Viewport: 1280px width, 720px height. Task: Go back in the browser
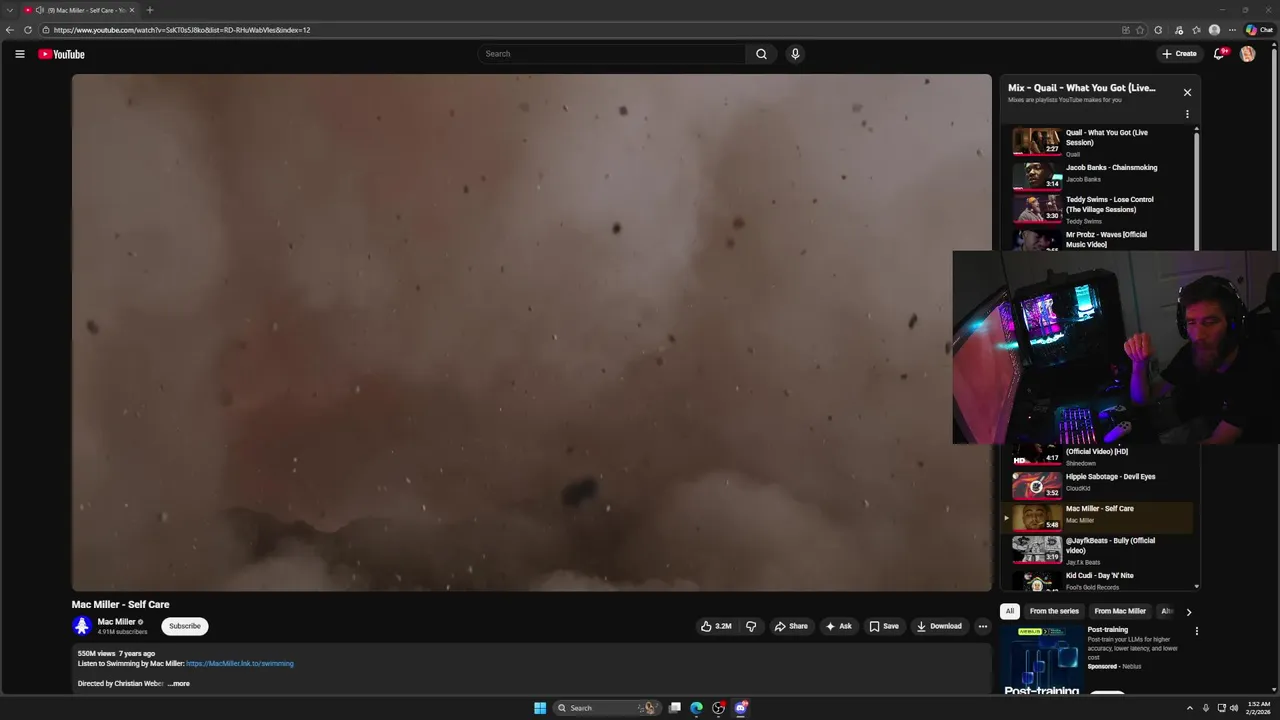tap(10, 30)
